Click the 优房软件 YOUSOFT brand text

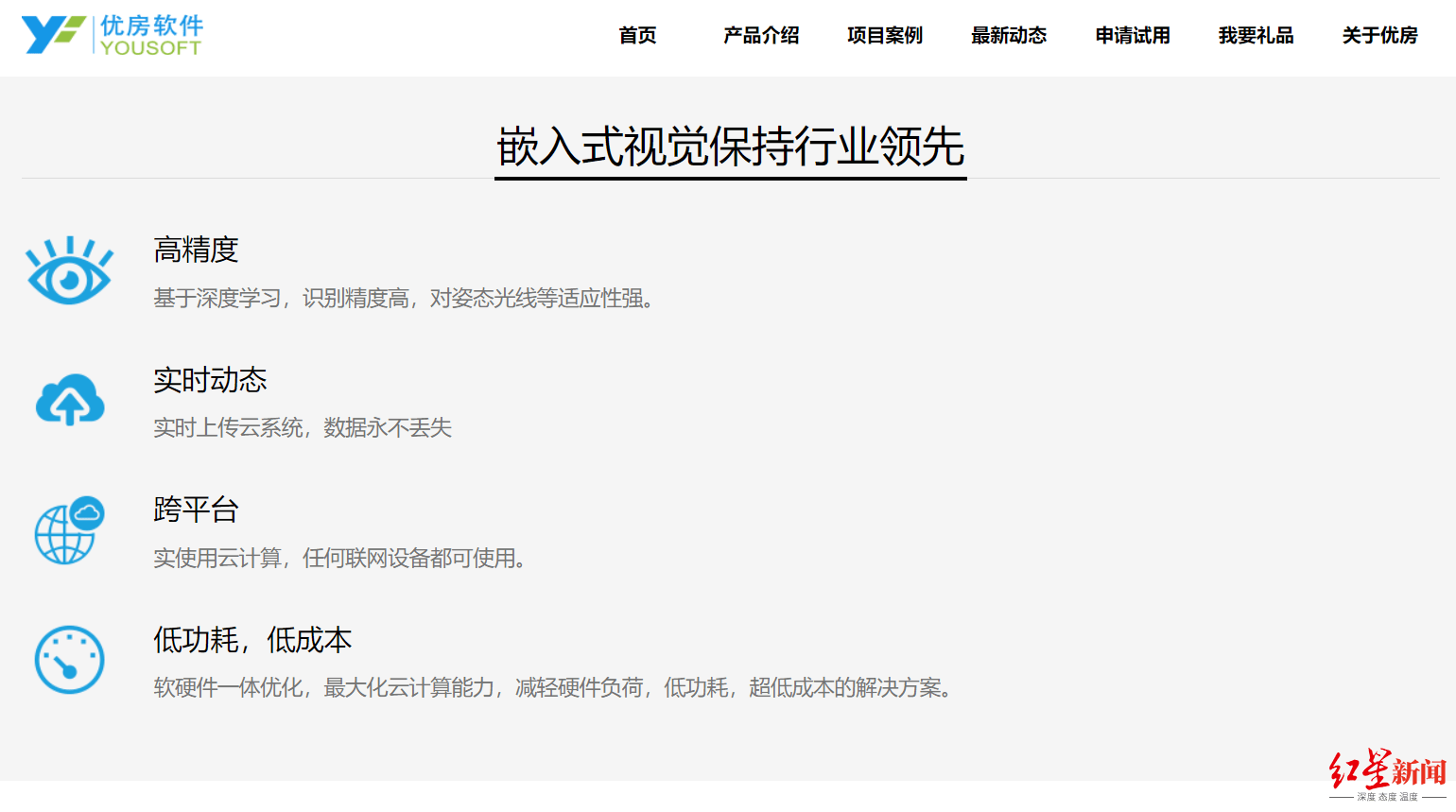click(151, 36)
